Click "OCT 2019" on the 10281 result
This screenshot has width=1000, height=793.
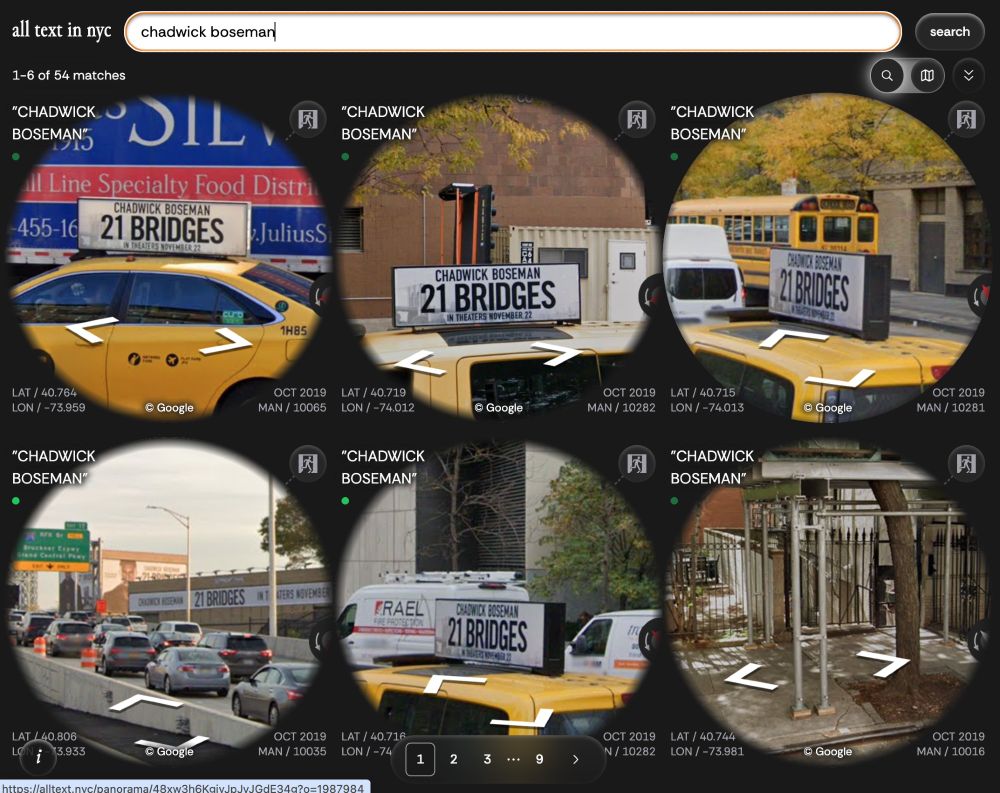click(959, 392)
